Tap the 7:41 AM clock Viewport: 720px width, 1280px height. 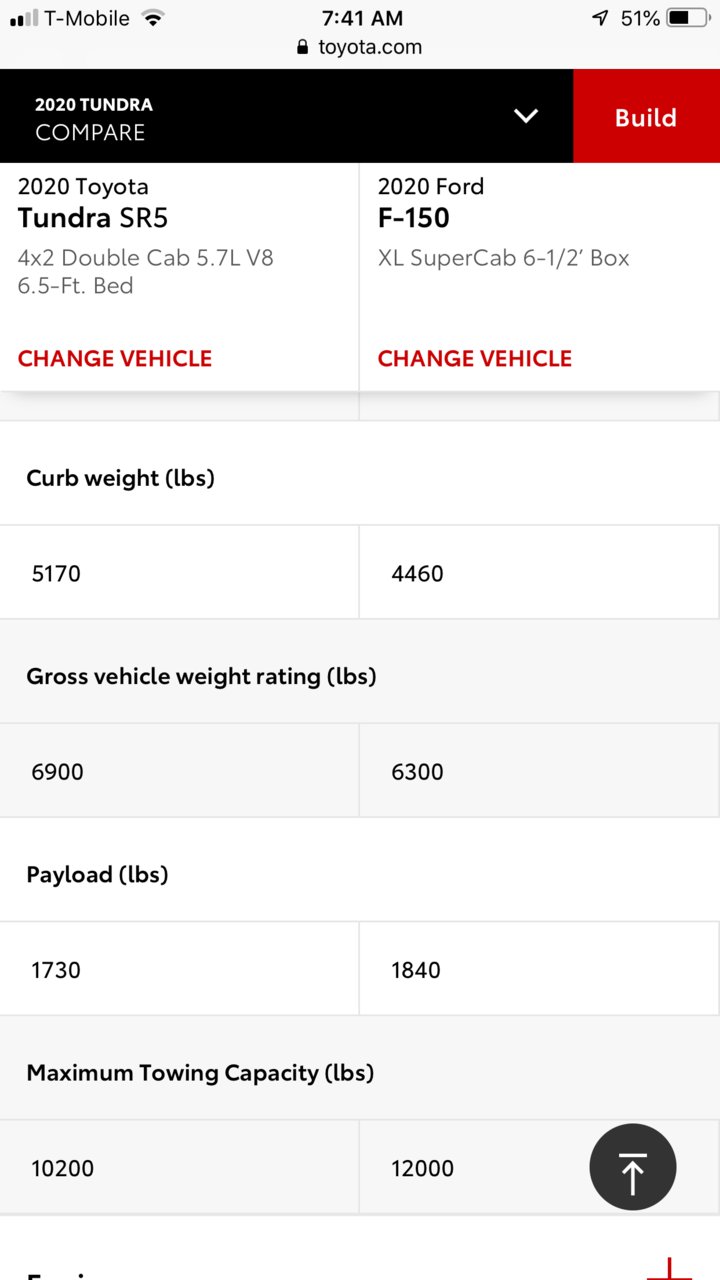tap(362, 18)
